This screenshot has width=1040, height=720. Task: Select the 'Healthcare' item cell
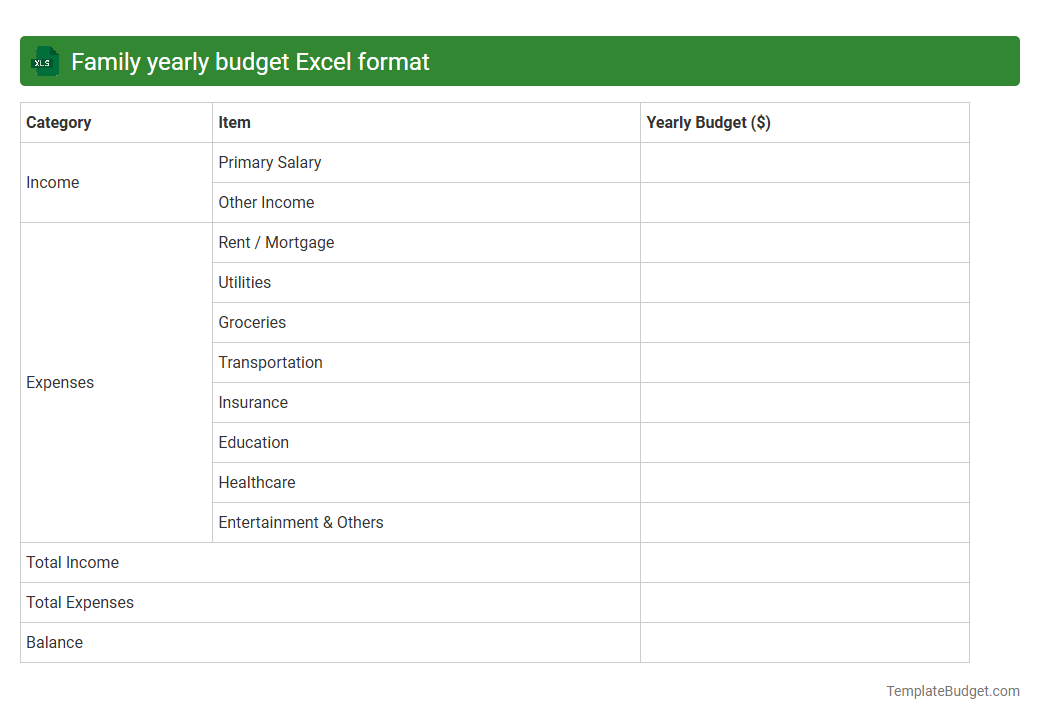pyautogui.click(x=257, y=482)
